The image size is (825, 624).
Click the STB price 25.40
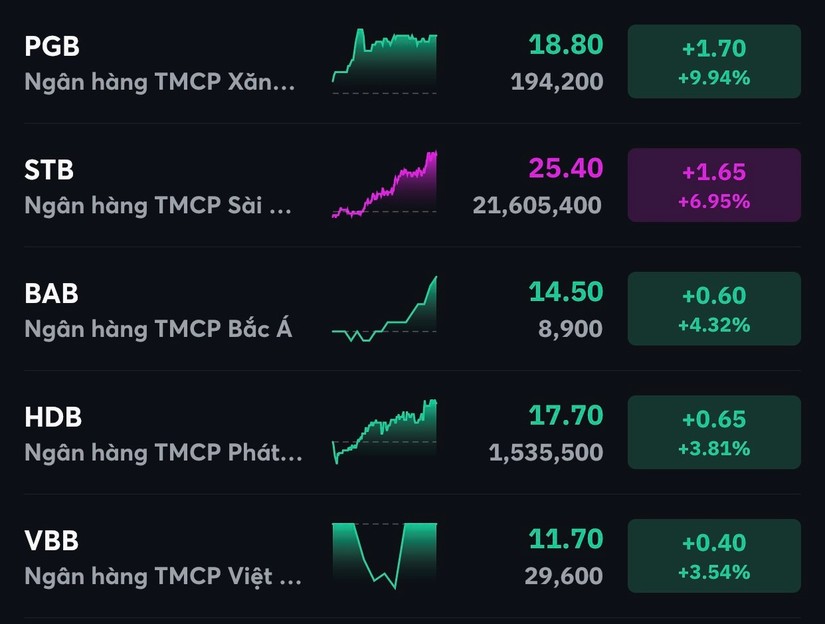pos(566,168)
